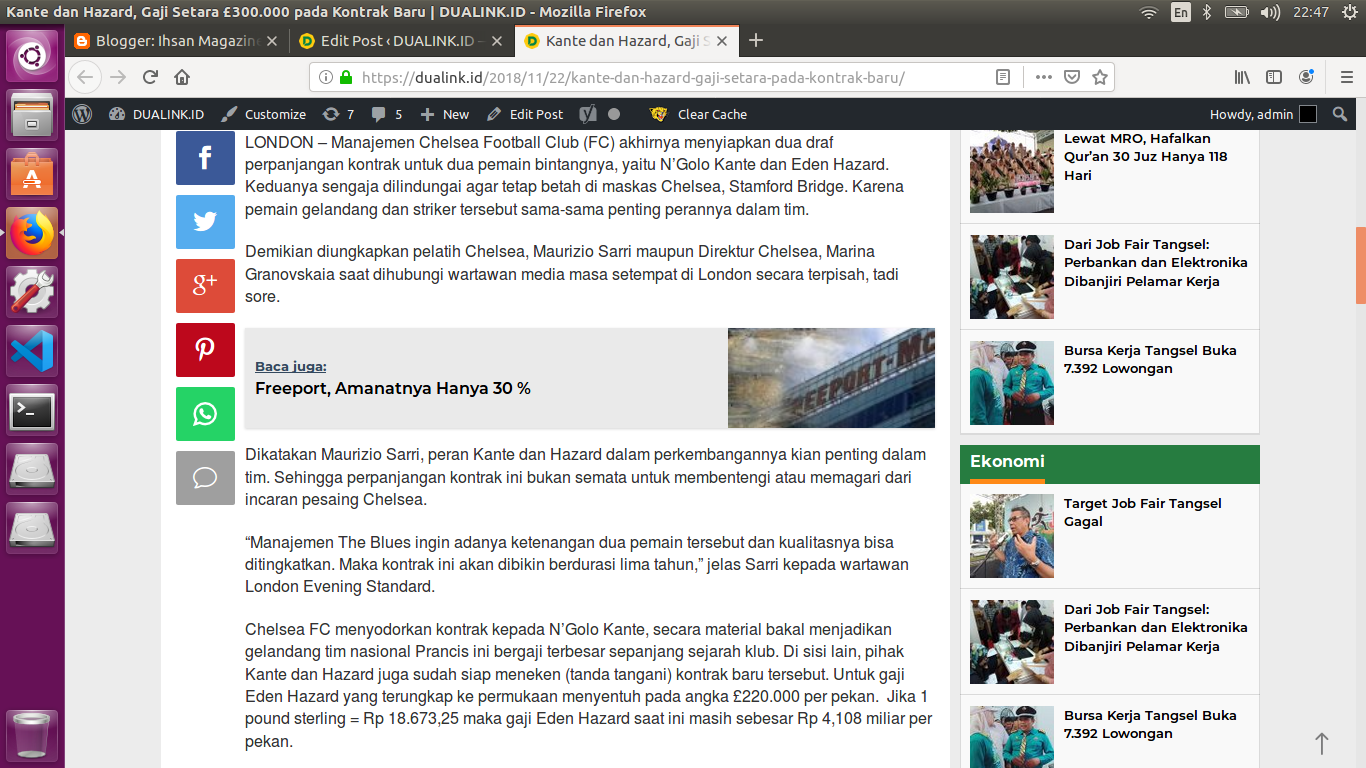Open clock showing 22:47
Image resolution: width=1366 pixels, height=768 pixels.
1310,12
